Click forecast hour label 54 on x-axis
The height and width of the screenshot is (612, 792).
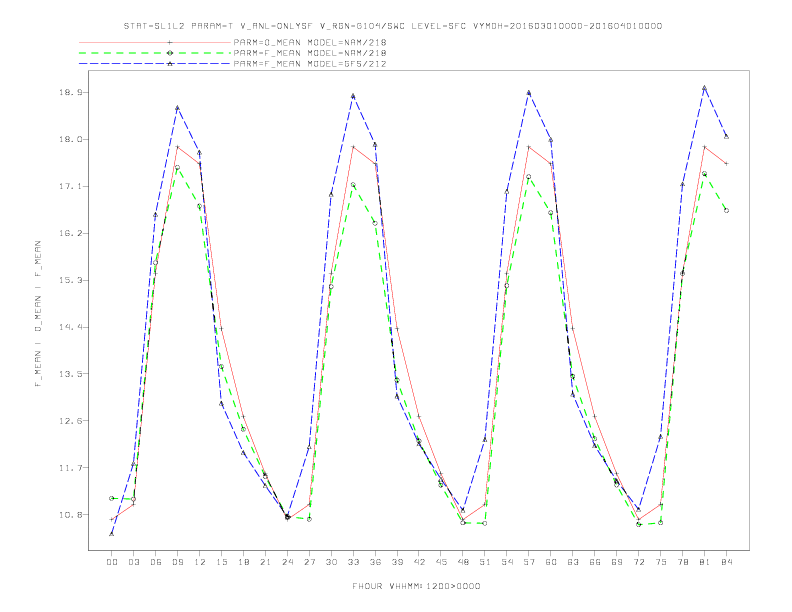pyautogui.click(x=507, y=562)
